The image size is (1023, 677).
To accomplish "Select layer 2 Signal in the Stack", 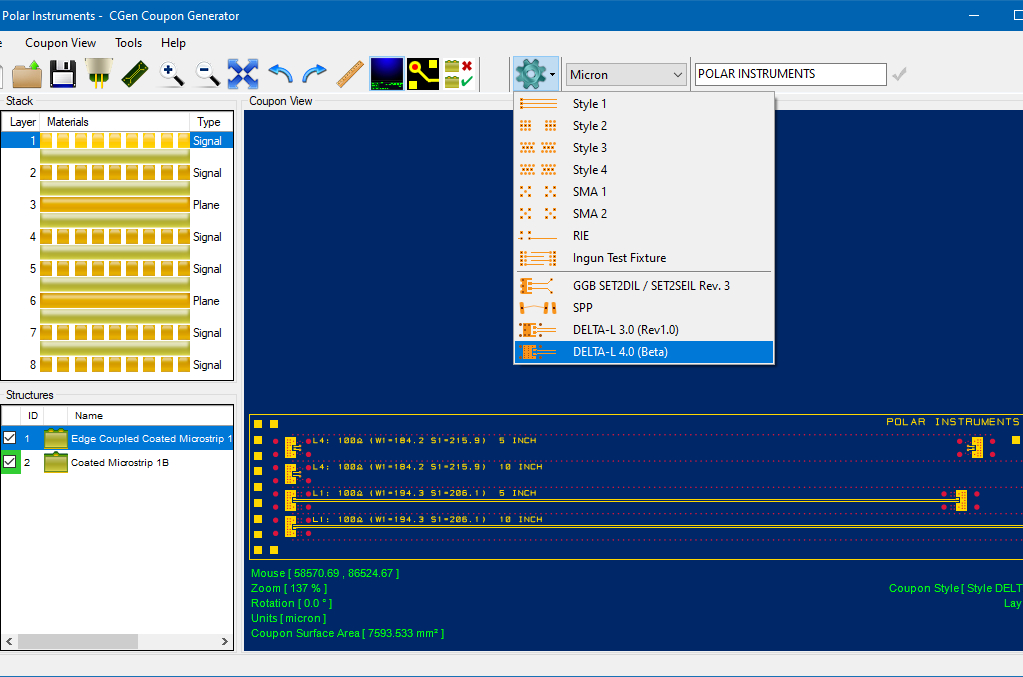I will pyautogui.click(x=117, y=173).
